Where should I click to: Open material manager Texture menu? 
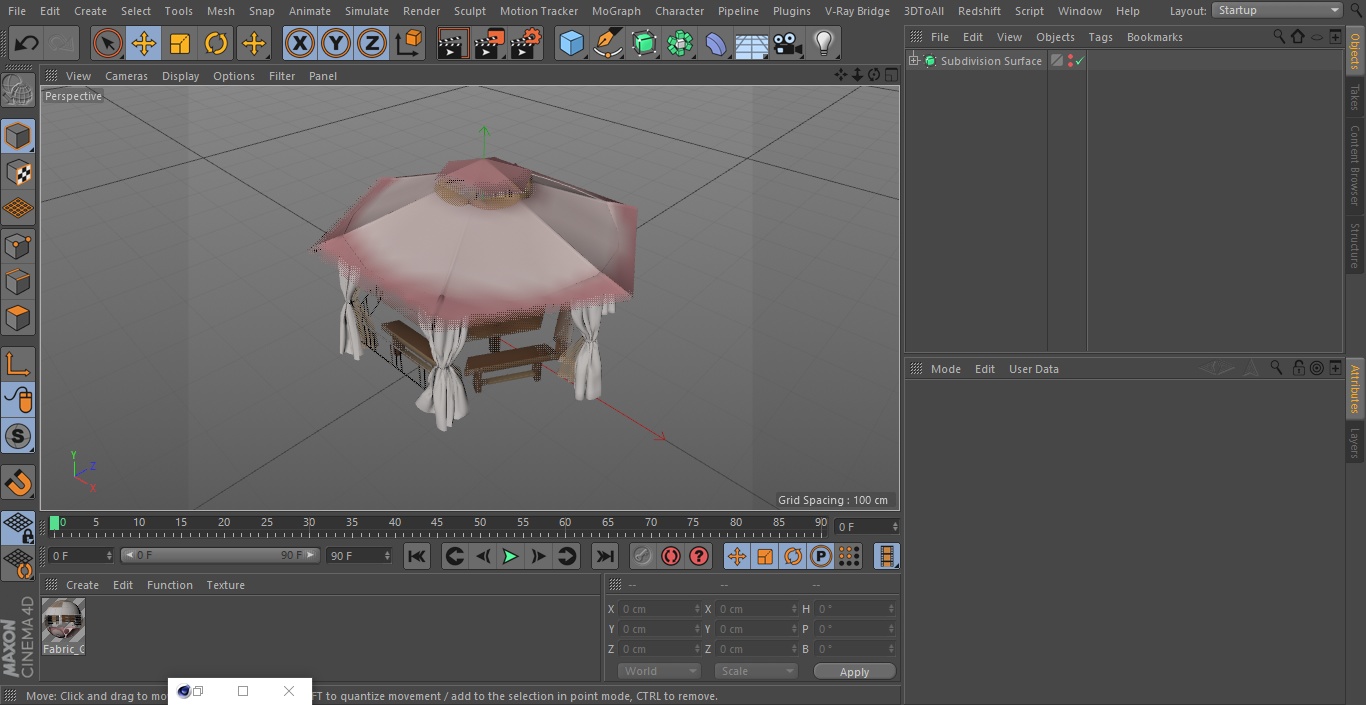tap(226, 585)
